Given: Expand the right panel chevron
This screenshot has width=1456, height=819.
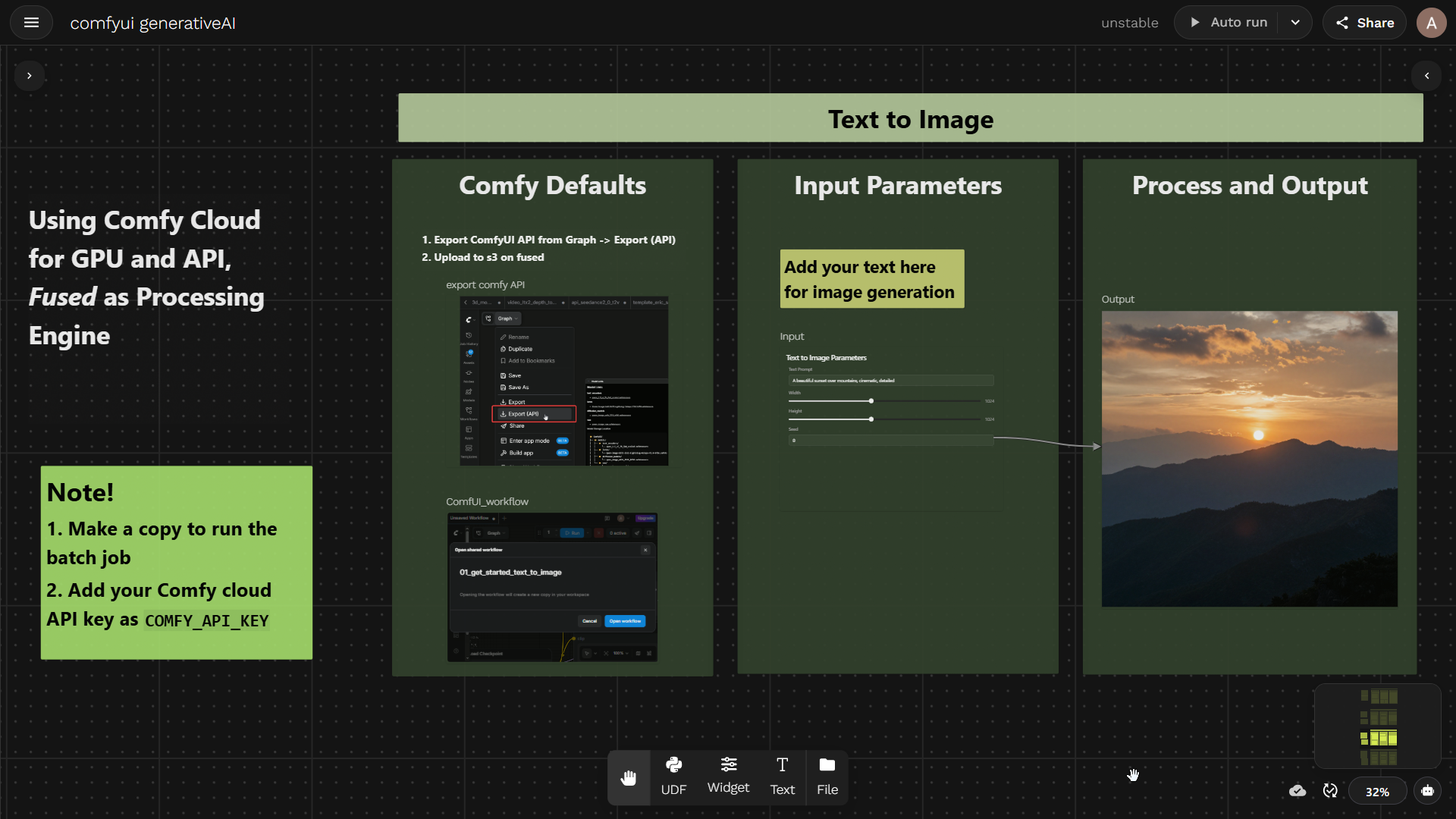Looking at the screenshot, I should [1426, 76].
